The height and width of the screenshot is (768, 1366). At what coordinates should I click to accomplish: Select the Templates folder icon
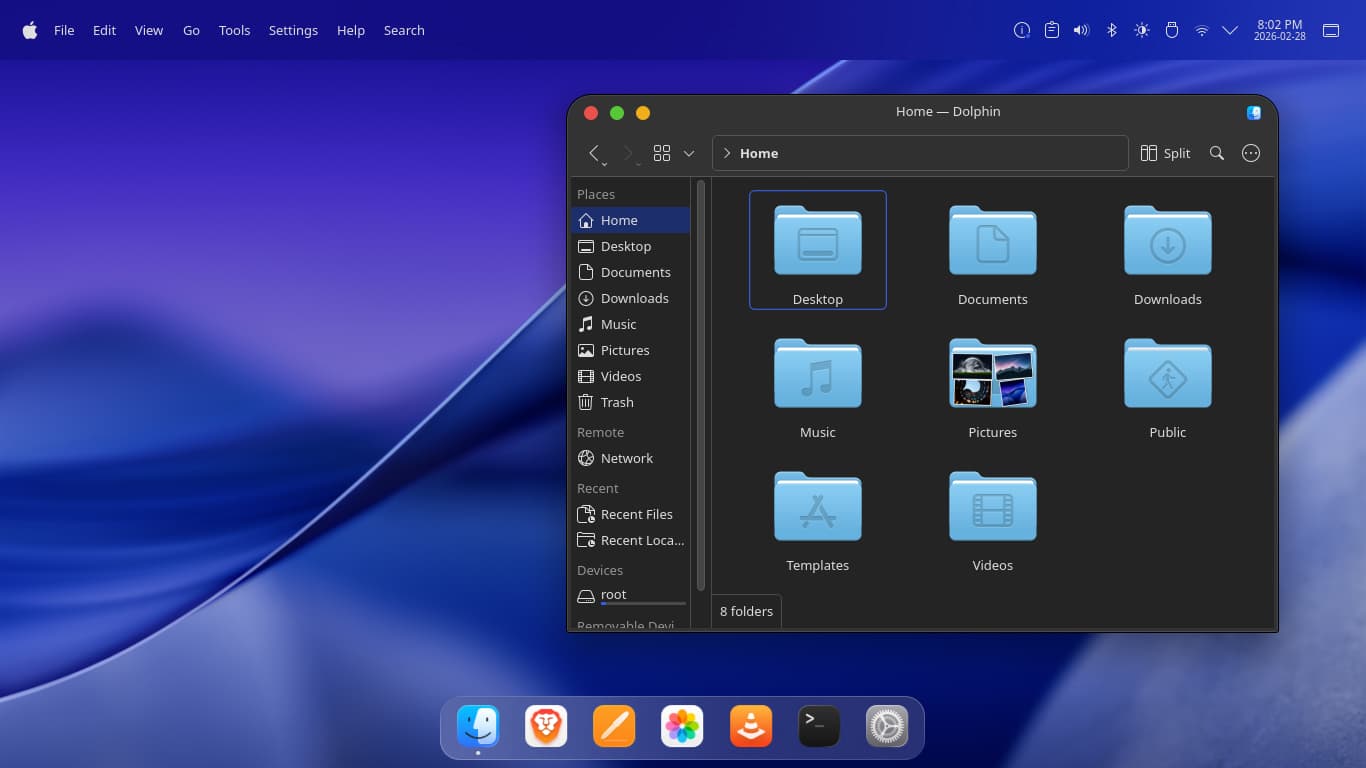pyautogui.click(x=817, y=507)
